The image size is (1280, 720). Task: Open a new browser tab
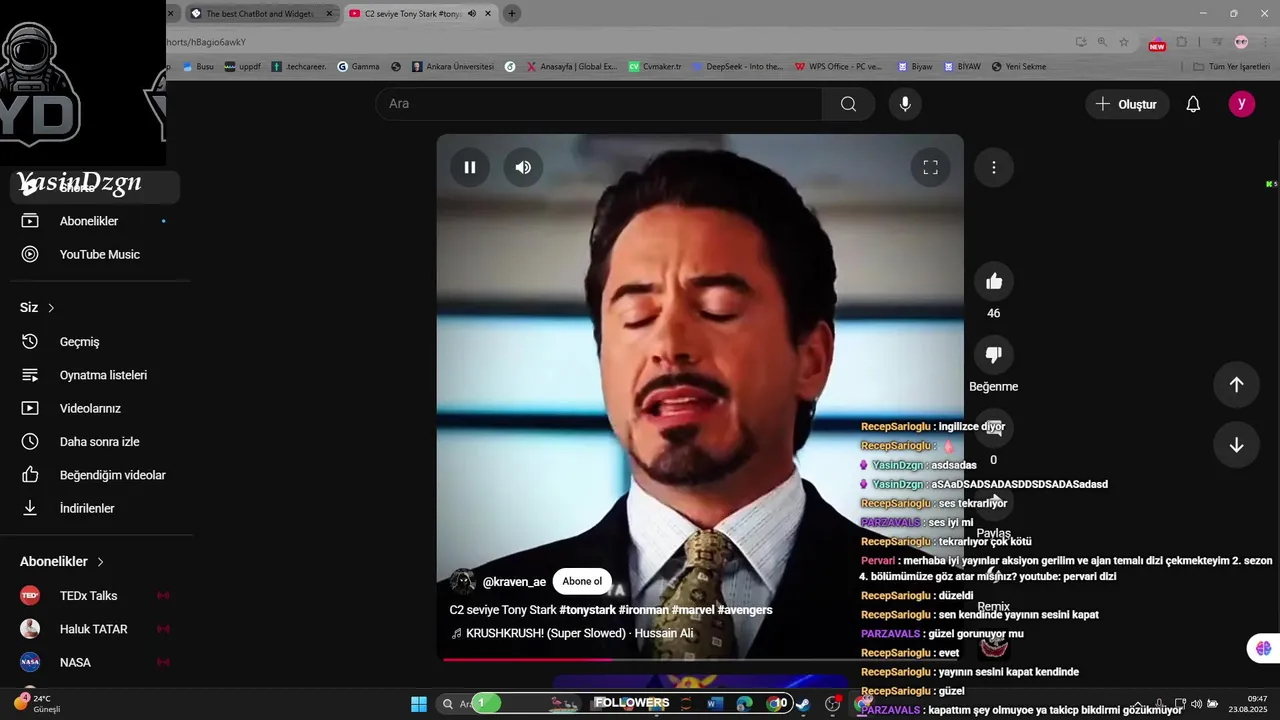click(x=512, y=14)
